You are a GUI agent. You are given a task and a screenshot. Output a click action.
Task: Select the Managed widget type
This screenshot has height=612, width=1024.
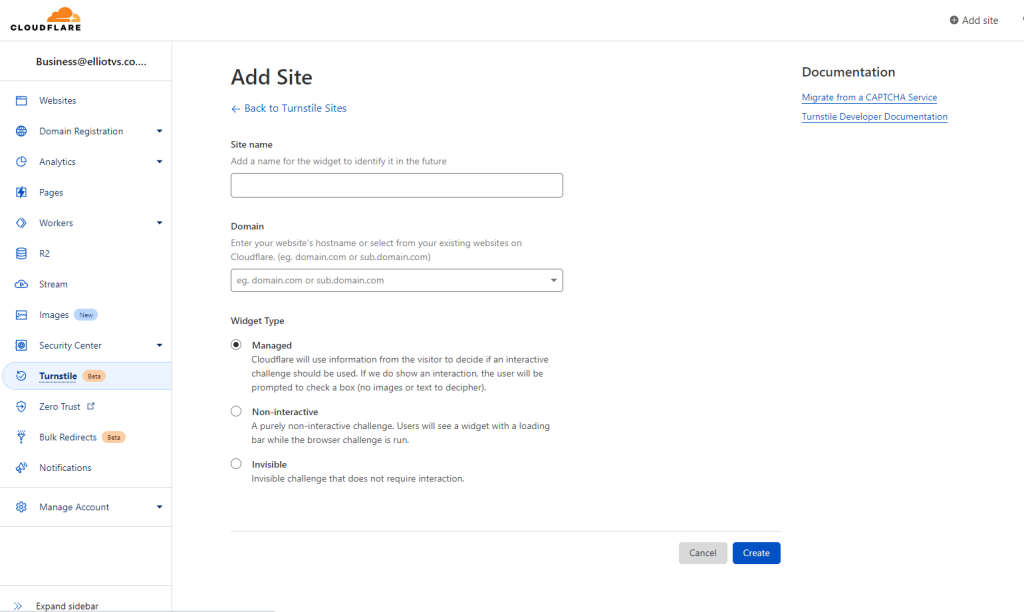point(236,345)
